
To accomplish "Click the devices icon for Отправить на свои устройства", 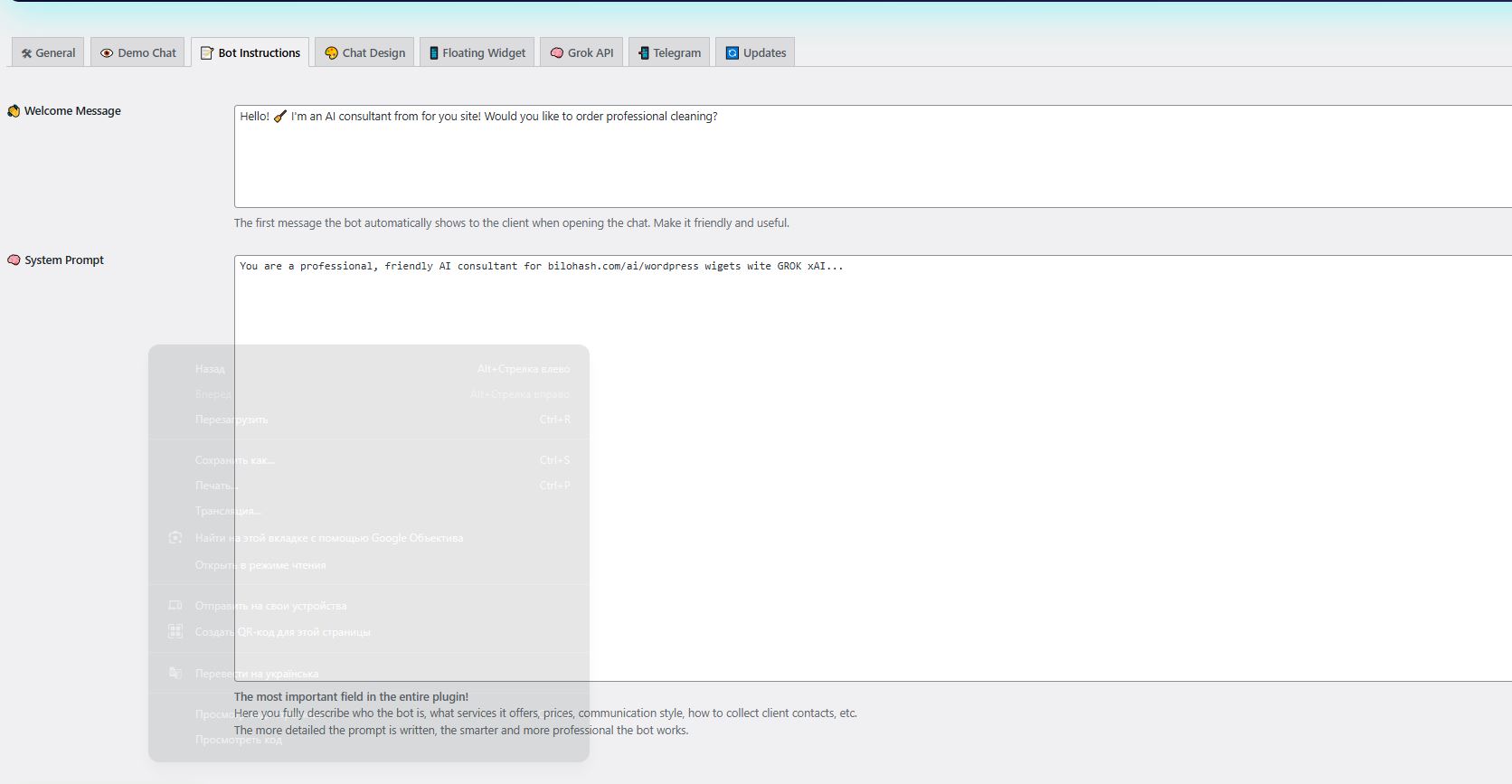I will pyautogui.click(x=175, y=606).
